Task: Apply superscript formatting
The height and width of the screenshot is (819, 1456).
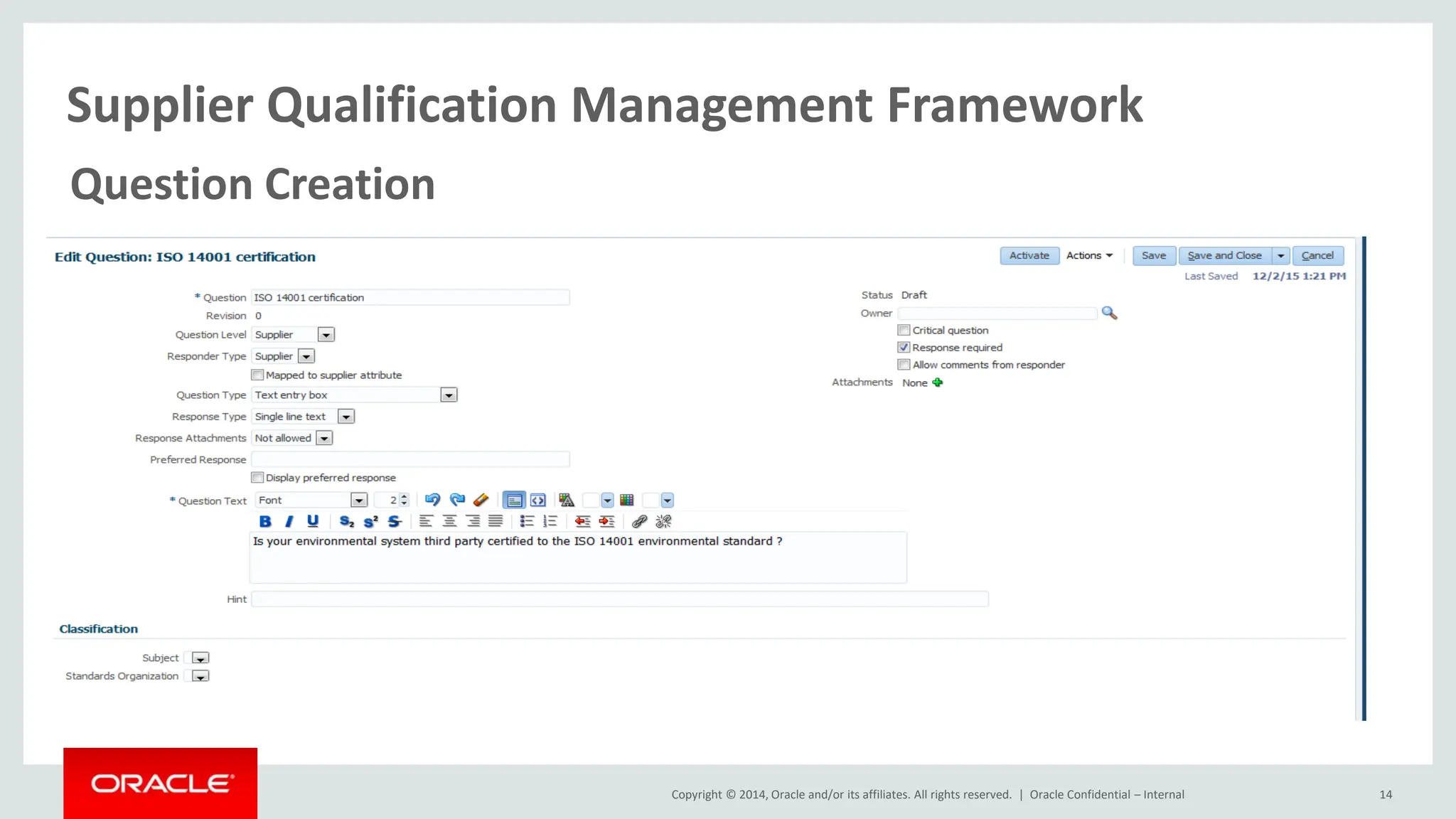Action: point(370,521)
